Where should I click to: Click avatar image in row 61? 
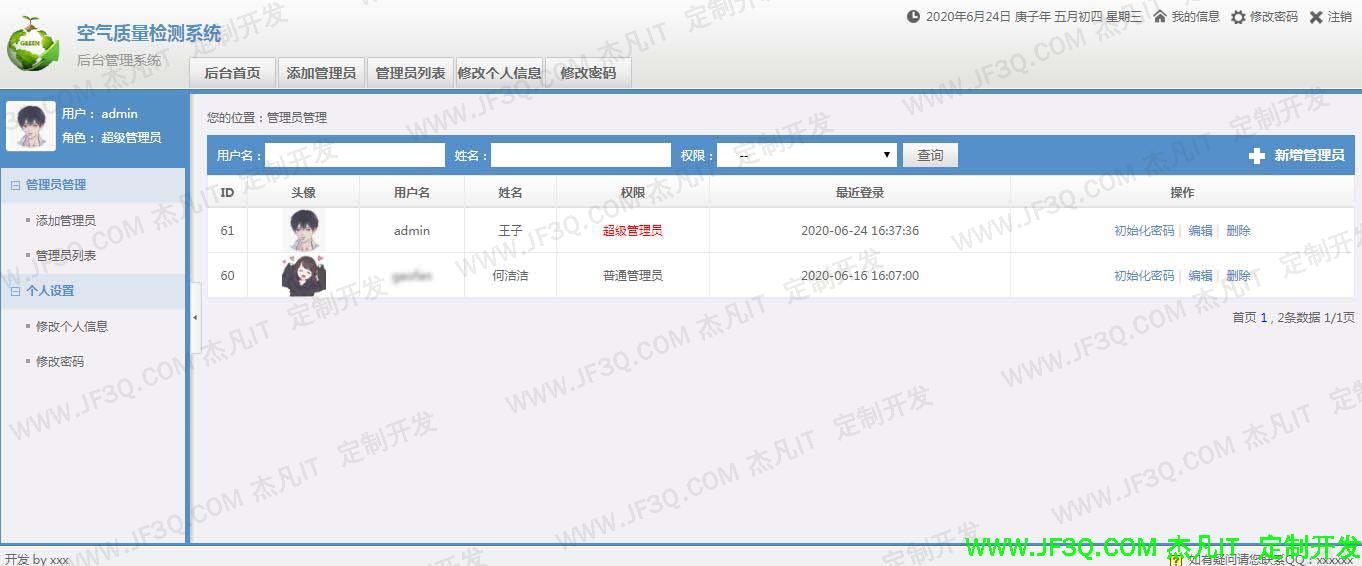(x=305, y=230)
